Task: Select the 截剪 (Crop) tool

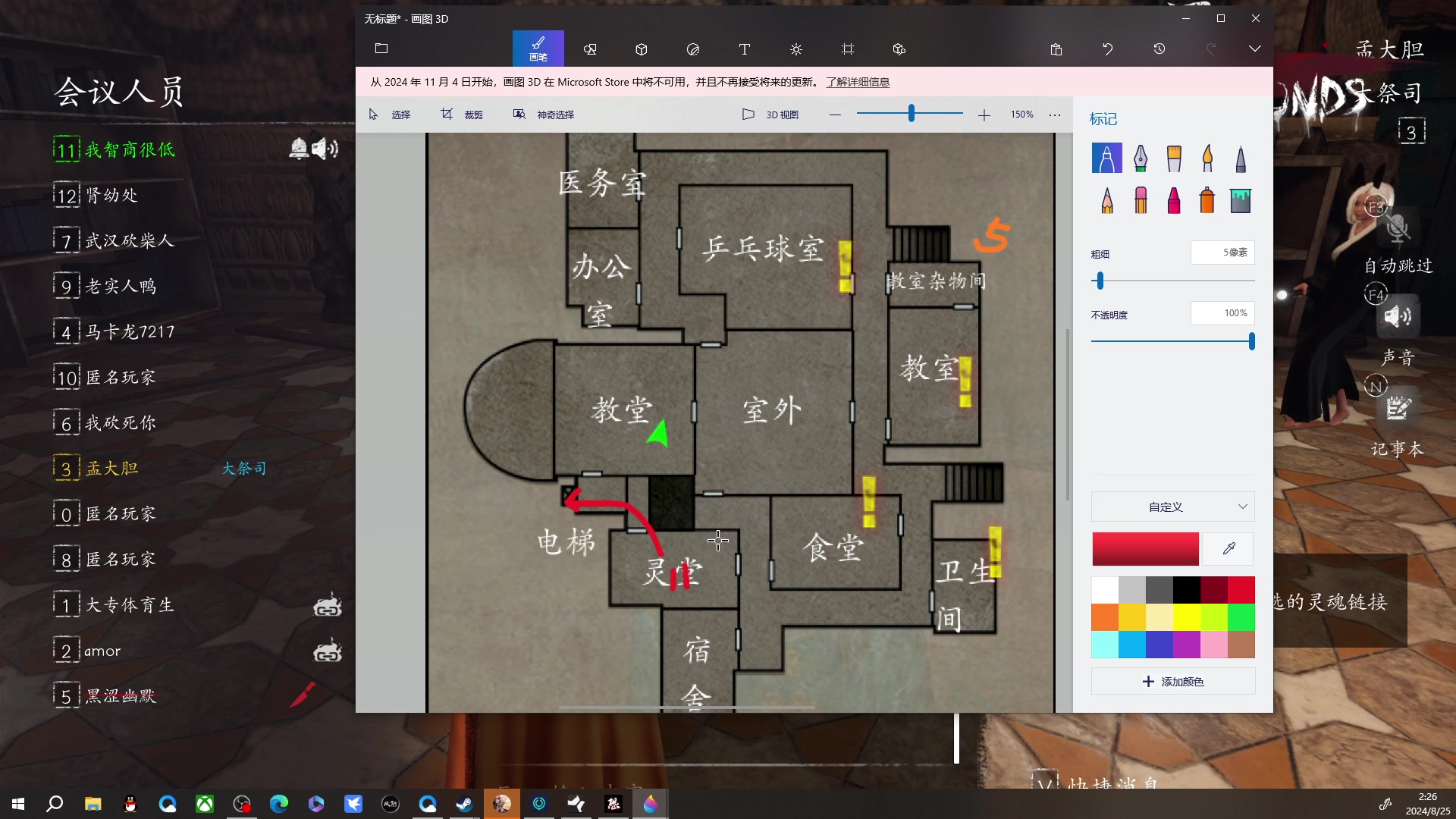Action: point(461,113)
